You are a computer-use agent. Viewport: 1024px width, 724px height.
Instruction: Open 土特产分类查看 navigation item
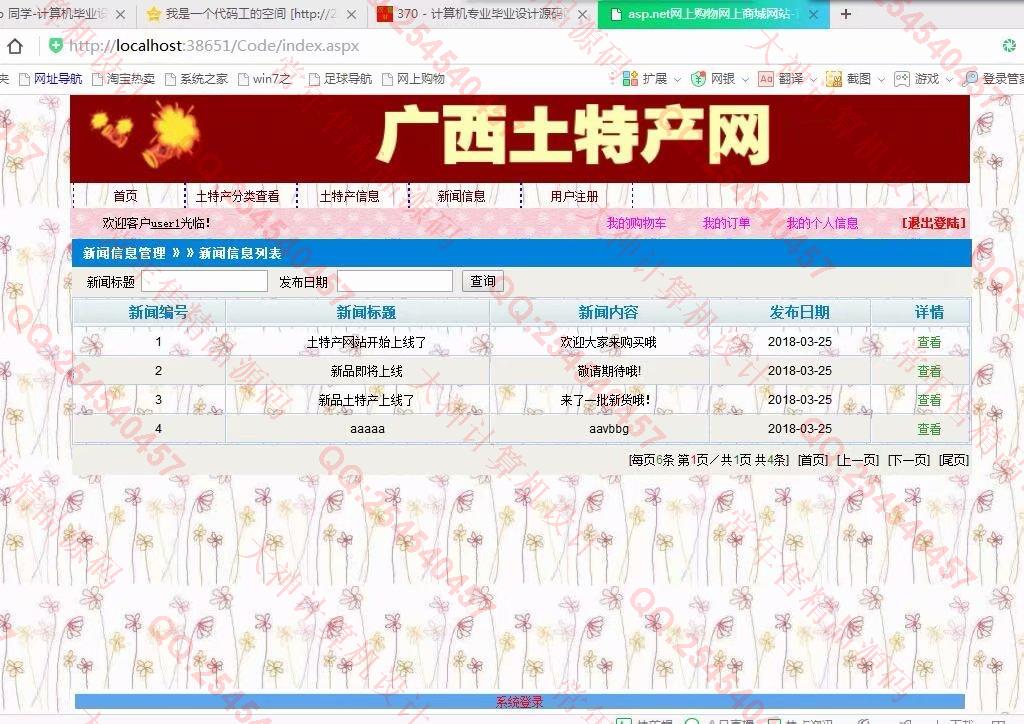(238, 197)
